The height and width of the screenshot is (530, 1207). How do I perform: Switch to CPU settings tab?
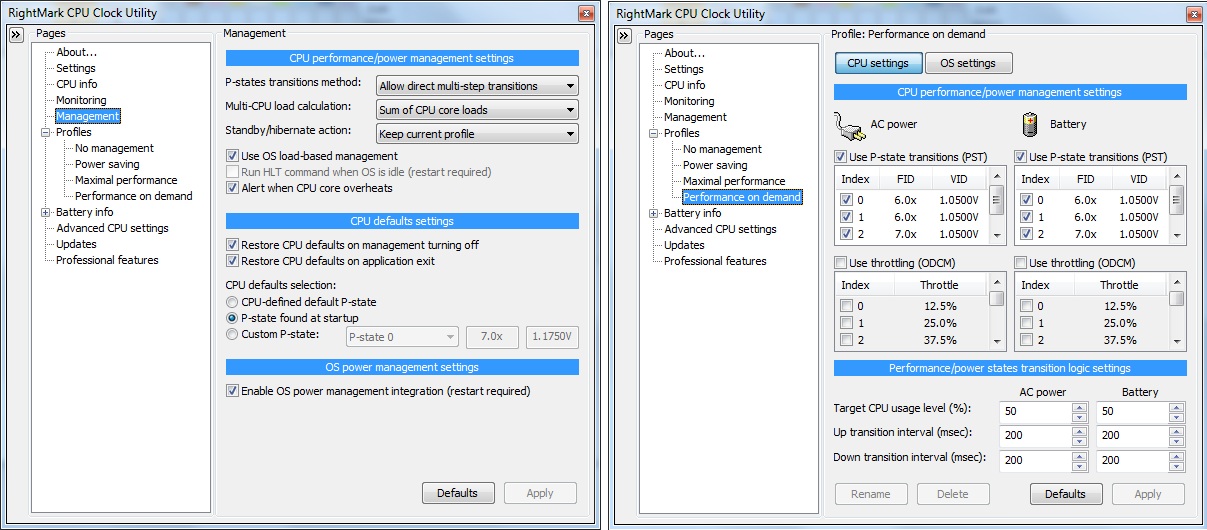coord(878,63)
